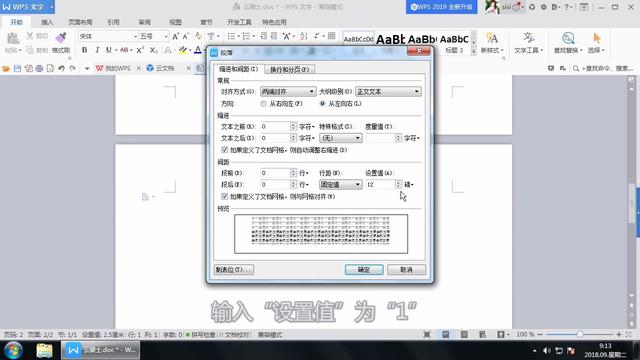The width and height of the screenshot is (640, 360).
Task: Select the indents and spacing (缩进和间距) tab
Action: (239, 69)
